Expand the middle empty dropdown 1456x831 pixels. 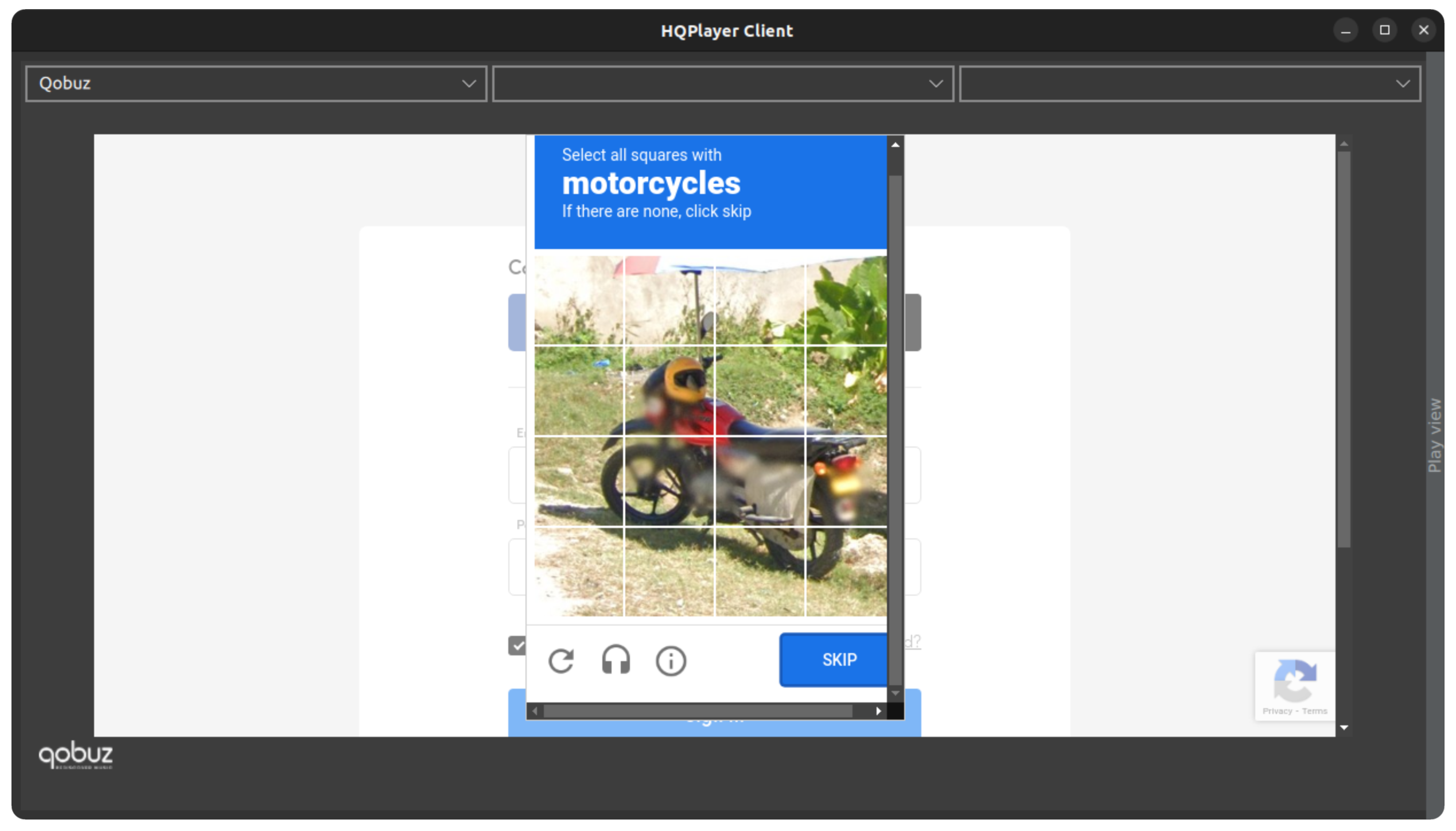722,84
